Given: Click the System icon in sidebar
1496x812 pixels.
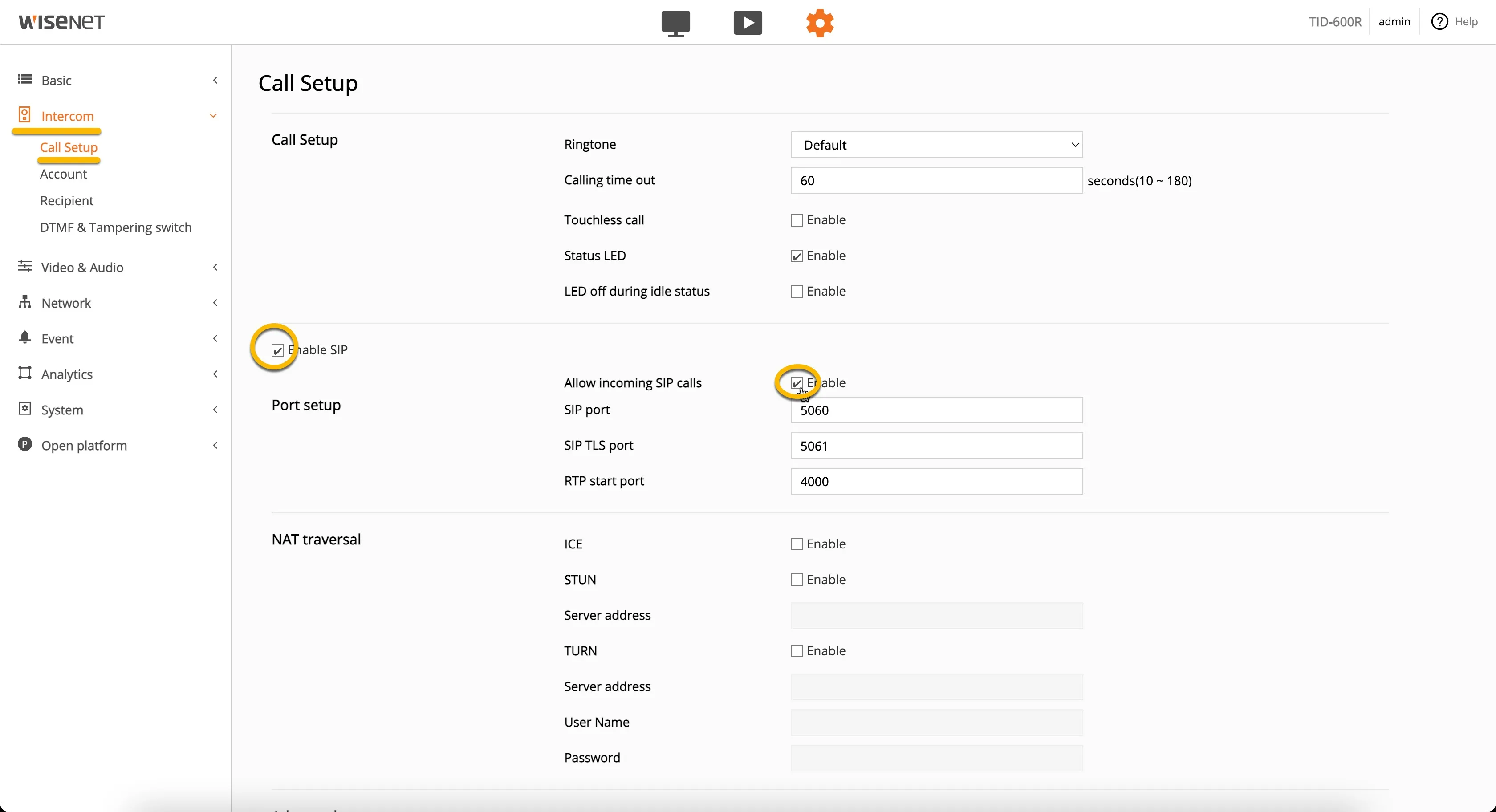Looking at the screenshot, I should coord(24,408).
